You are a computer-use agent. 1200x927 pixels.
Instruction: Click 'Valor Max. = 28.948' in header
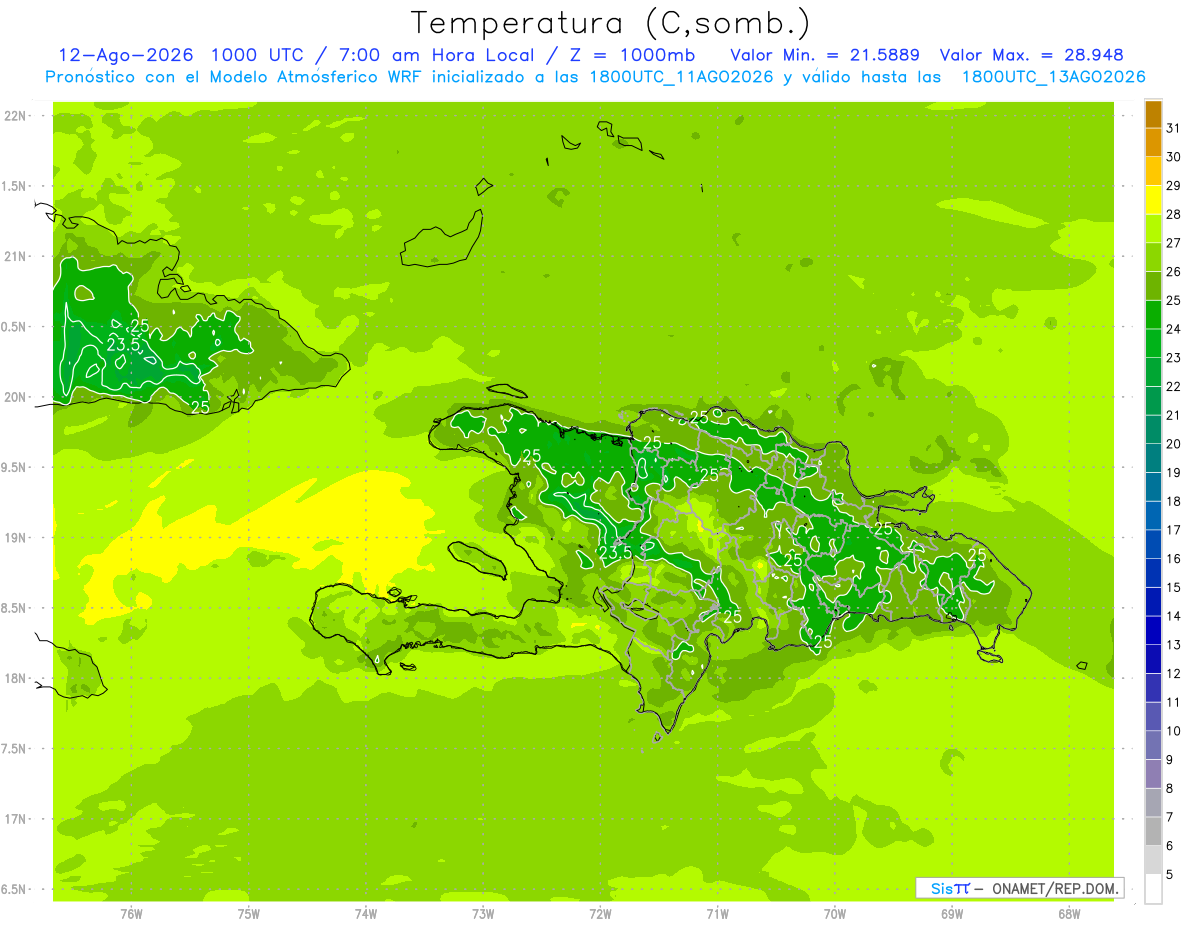tap(1032, 55)
